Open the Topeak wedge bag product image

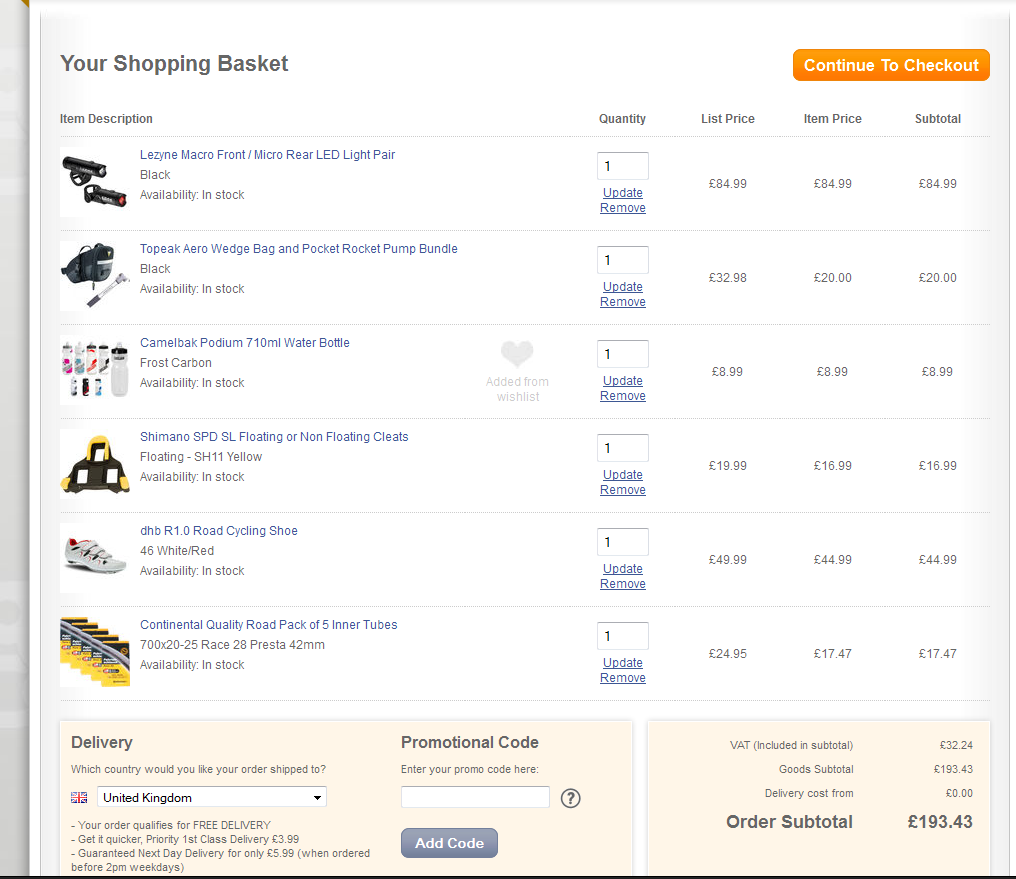94,275
